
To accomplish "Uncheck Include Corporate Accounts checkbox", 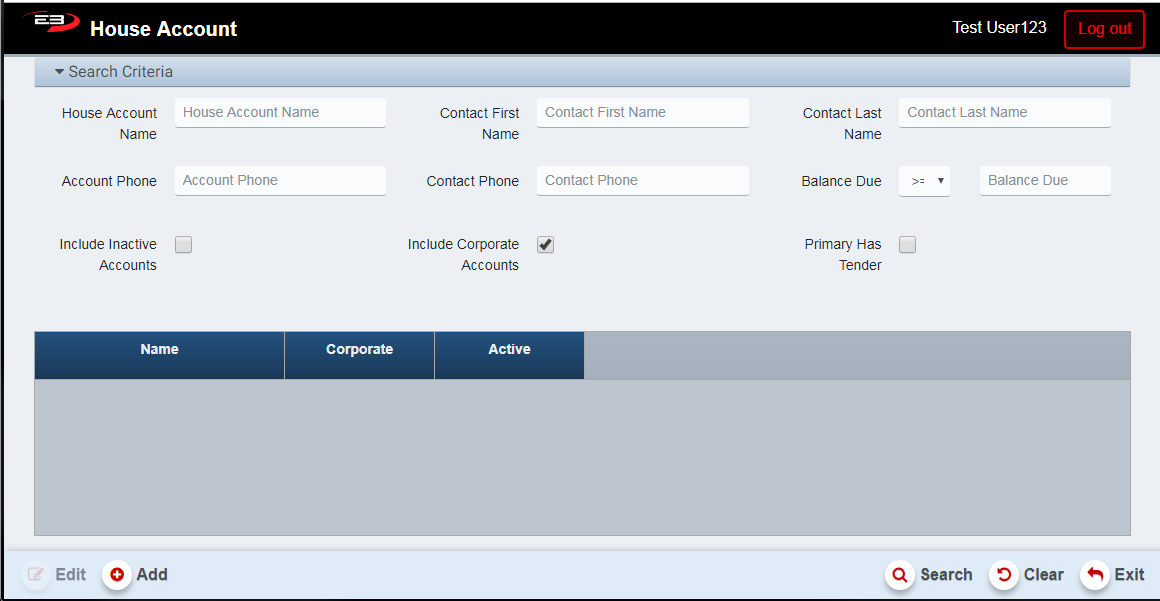I will [546, 245].
